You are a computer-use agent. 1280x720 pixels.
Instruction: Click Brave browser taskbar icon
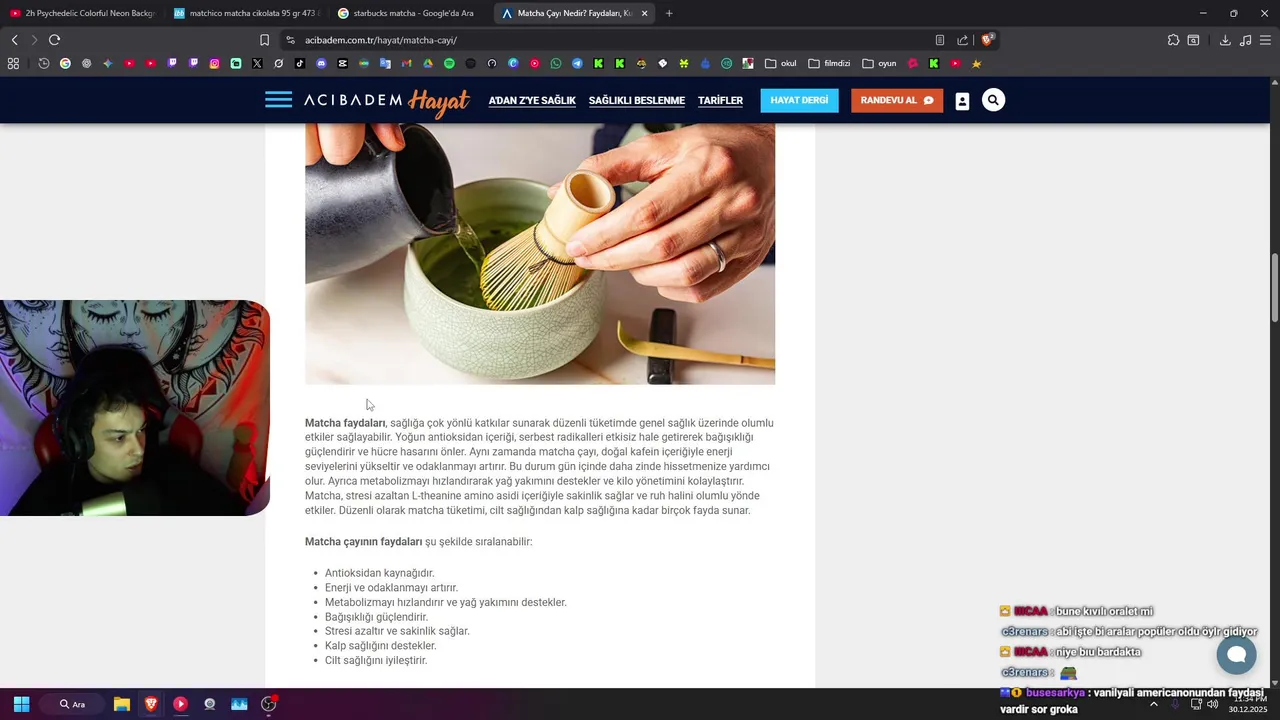pos(151,704)
